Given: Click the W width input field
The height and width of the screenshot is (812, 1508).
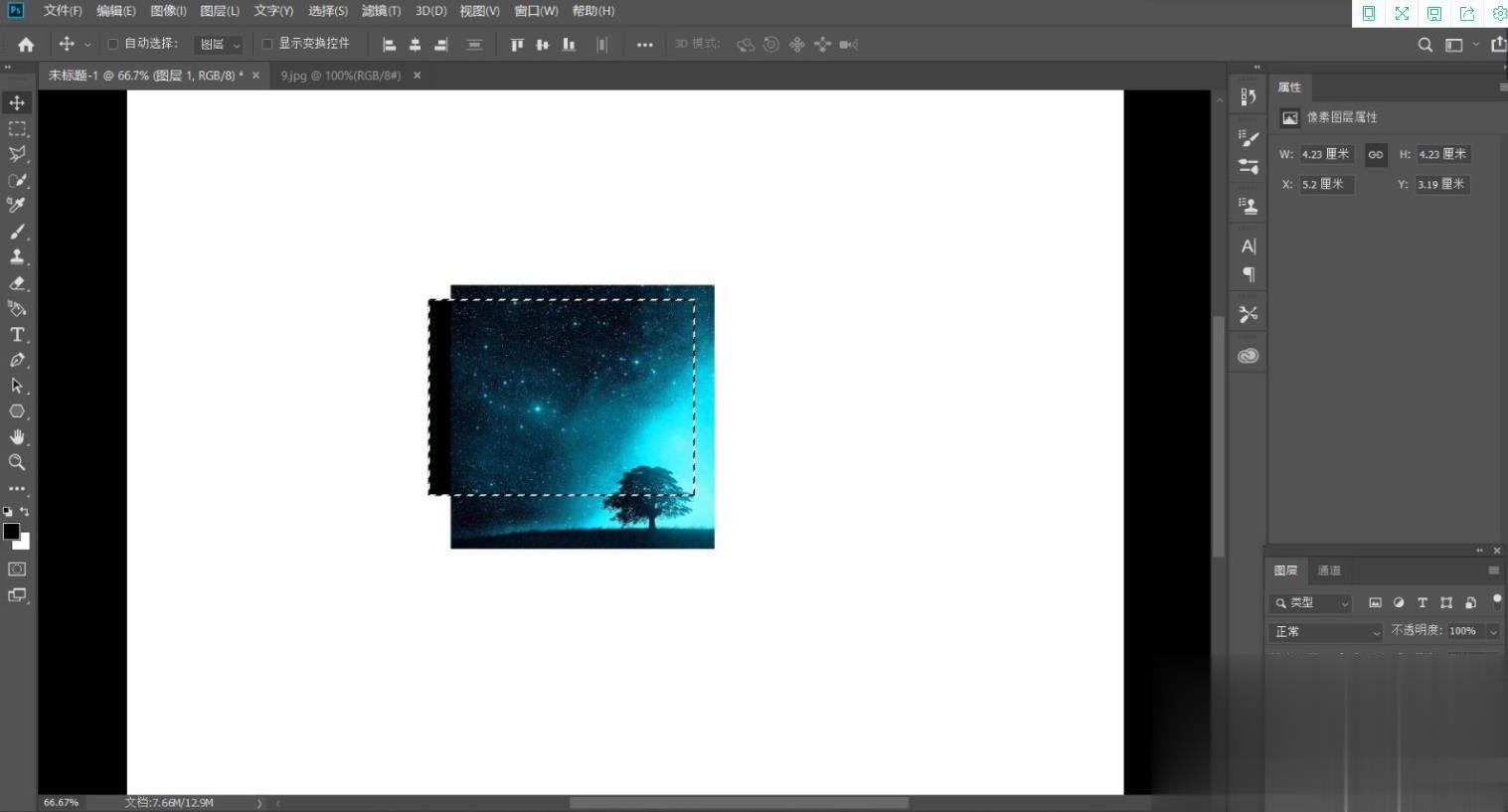Looking at the screenshot, I should [1326, 154].
